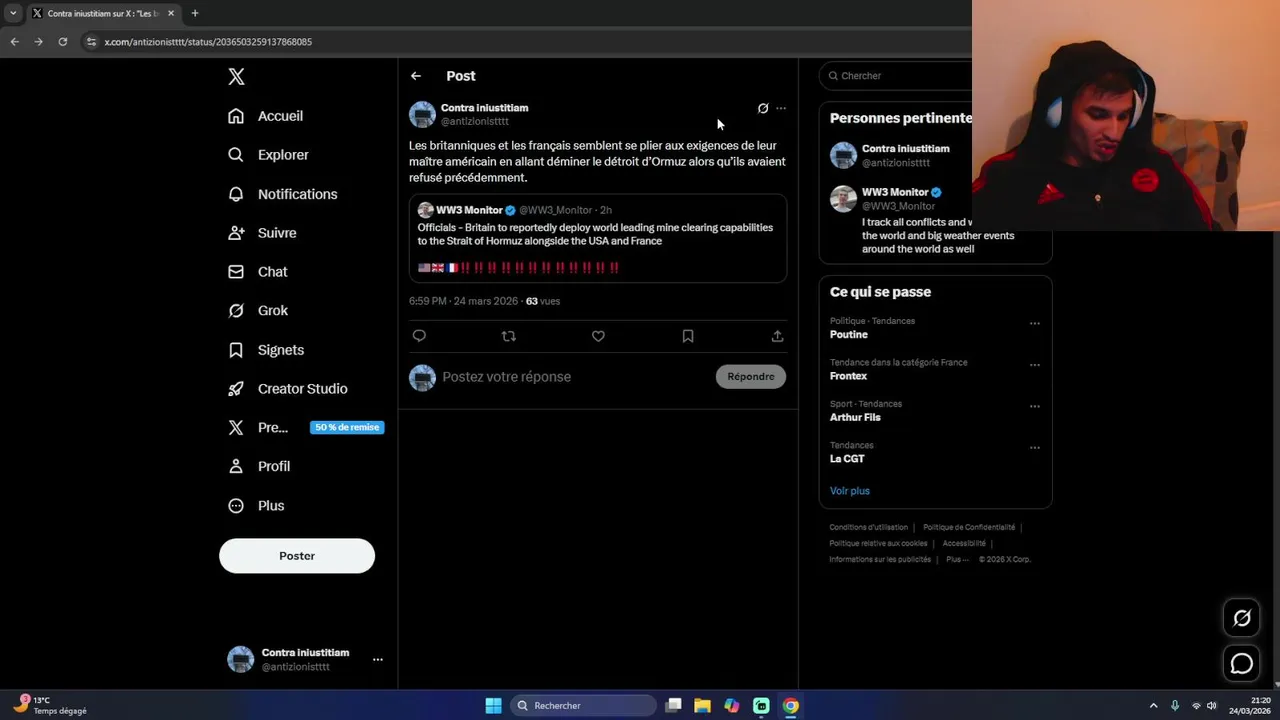Open Grok from the sidebar
The height and width of the screenshot is (720, 1280).
click(x=258, y=311)
